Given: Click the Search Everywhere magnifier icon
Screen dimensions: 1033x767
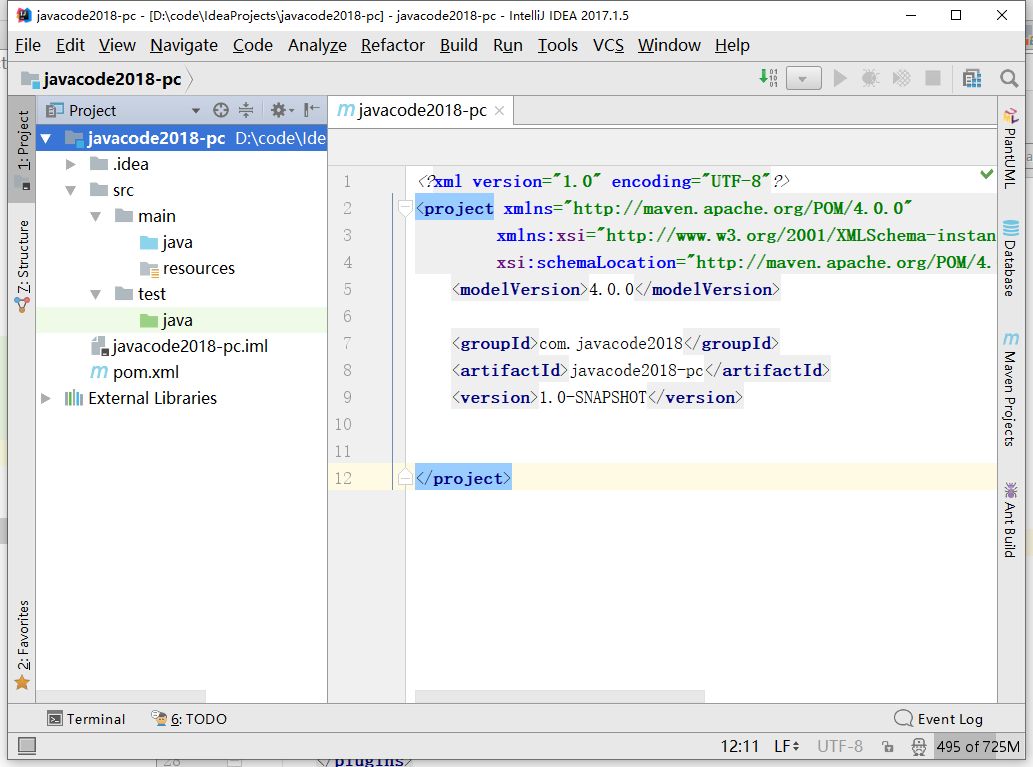Looking at the screenshot, I should coord(1009,78).
